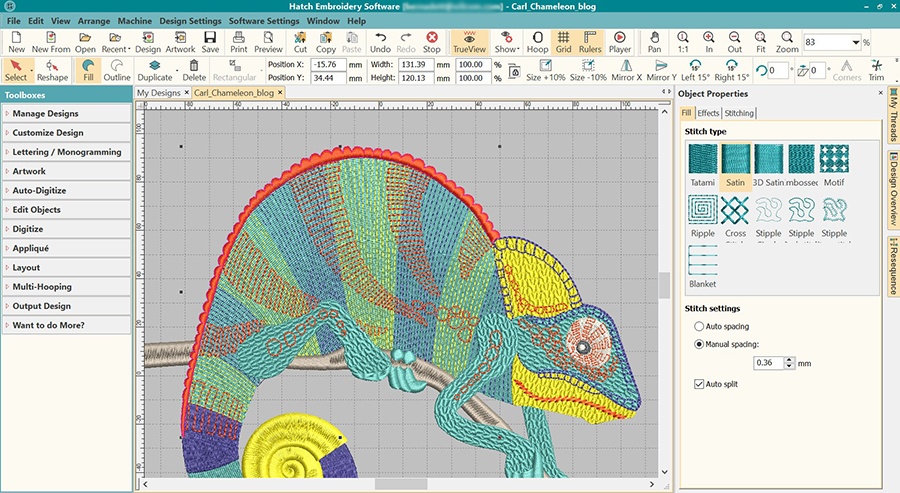Image resolution: width=900 pixels, height=493 pixels.
Task: Open the Design Settings menu
Action: click(x=188, y=21)
